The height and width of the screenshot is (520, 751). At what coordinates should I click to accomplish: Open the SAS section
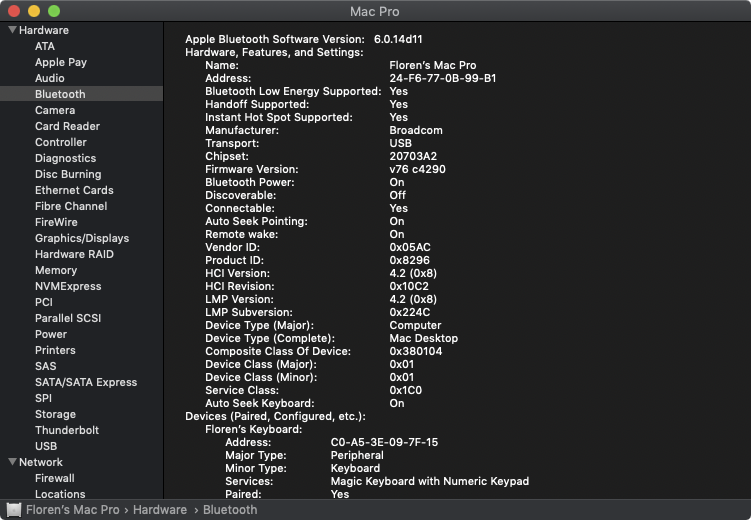pyautogui.click(x=46, y=366)
